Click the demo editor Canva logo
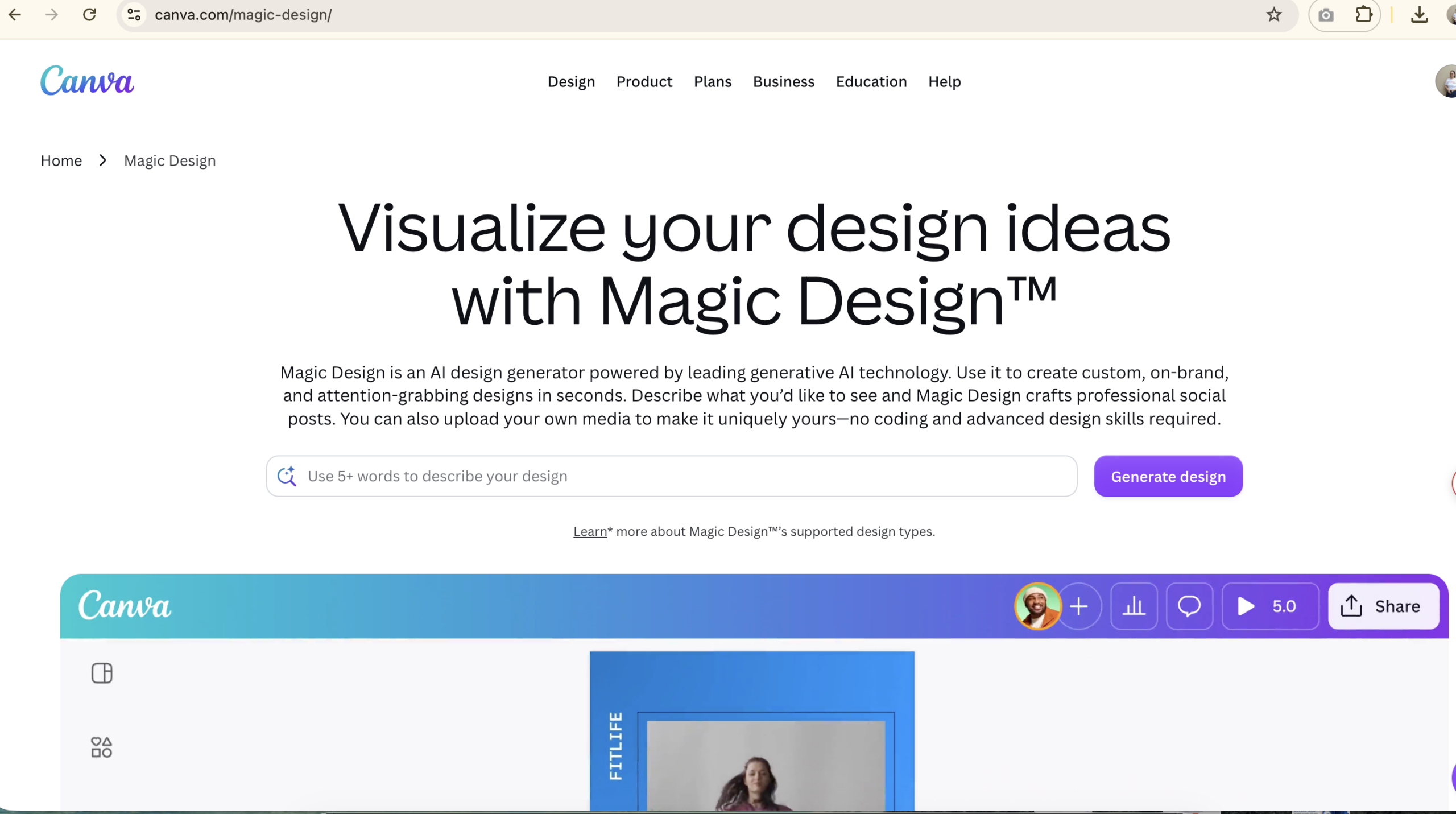This screenshot has height=814, width=1456. tap(125, 605)
